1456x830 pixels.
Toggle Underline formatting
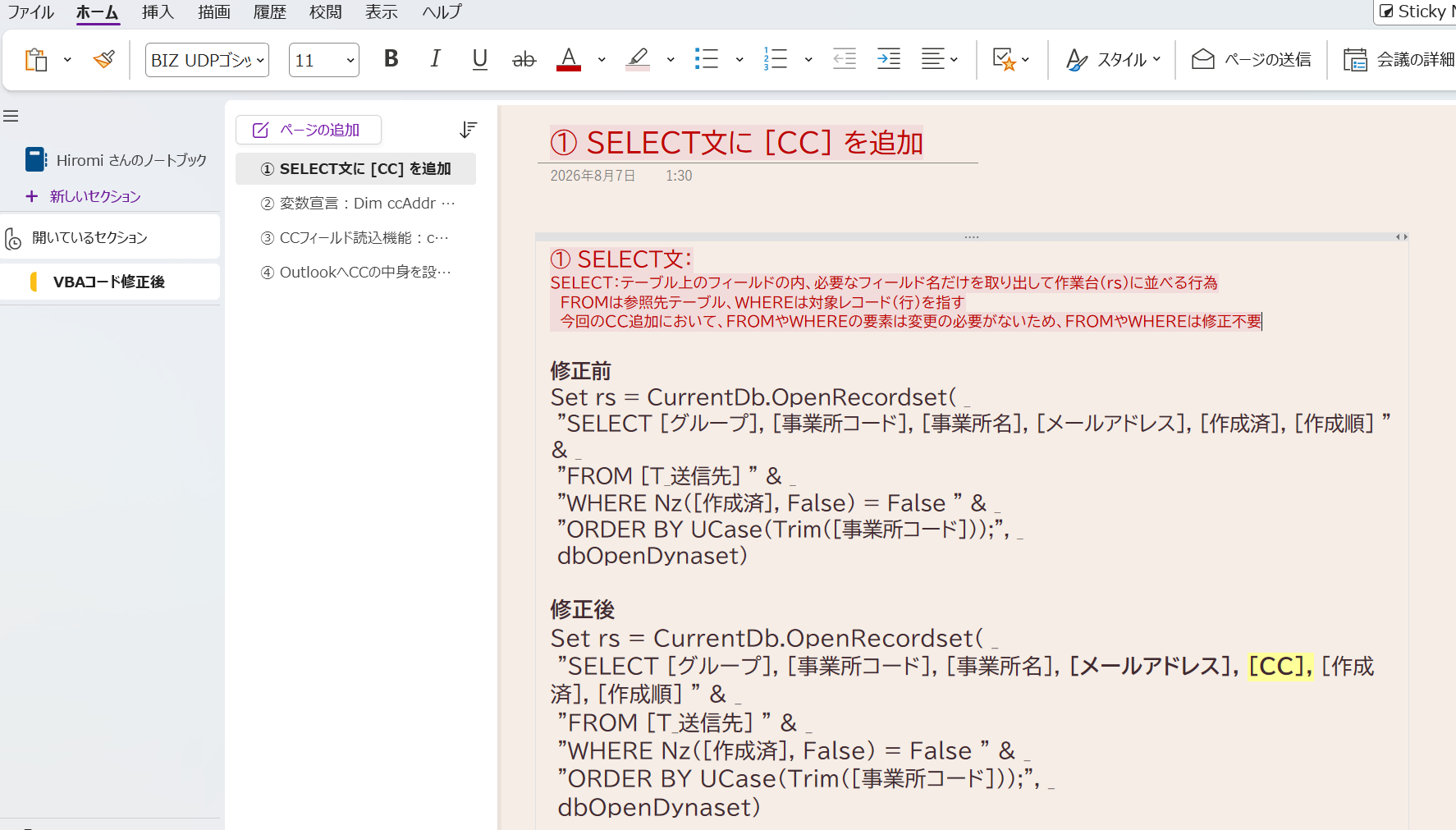[x=480, y=59]
